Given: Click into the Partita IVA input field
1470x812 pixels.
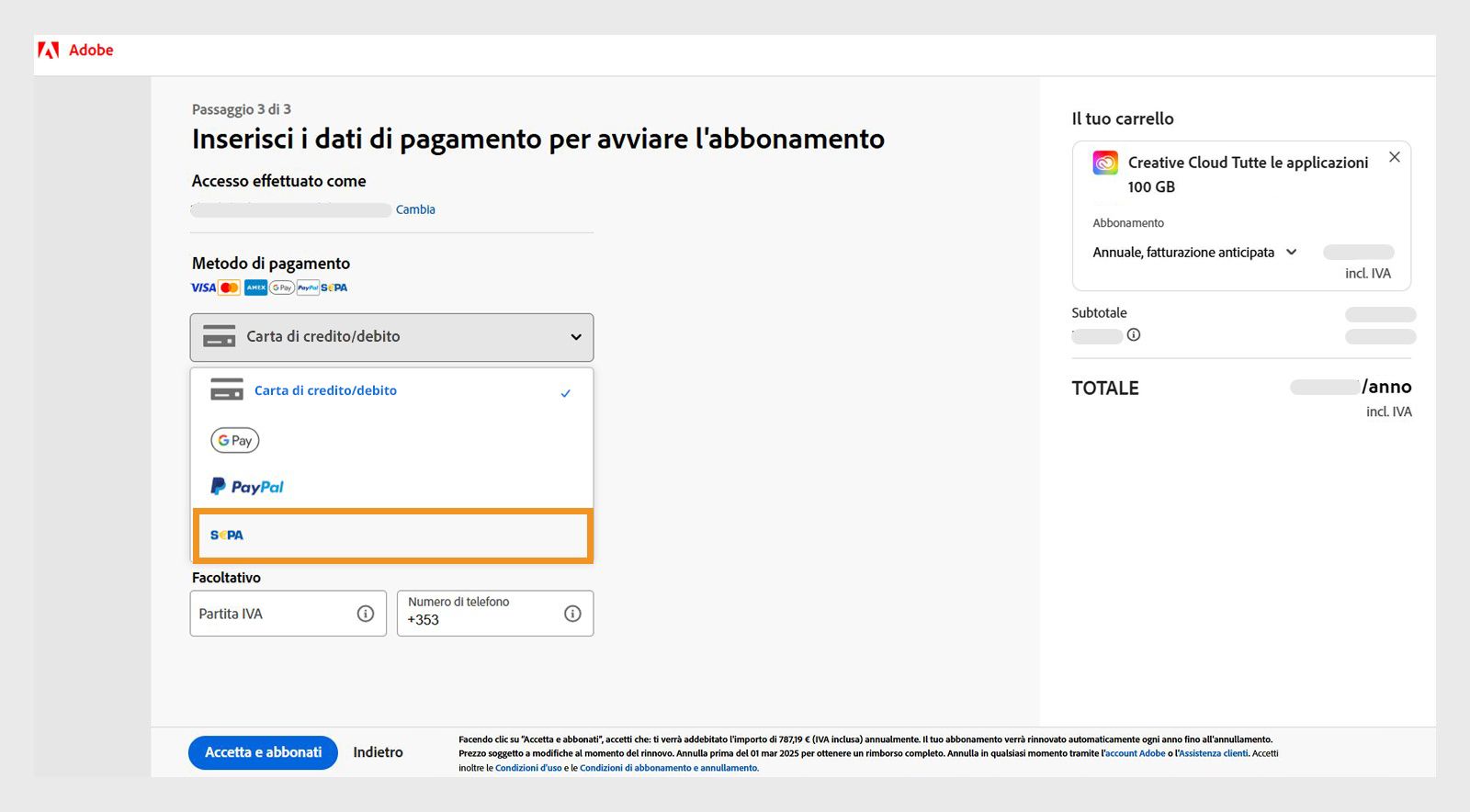Looking at the screenshot, I should (x=288, y=614).
